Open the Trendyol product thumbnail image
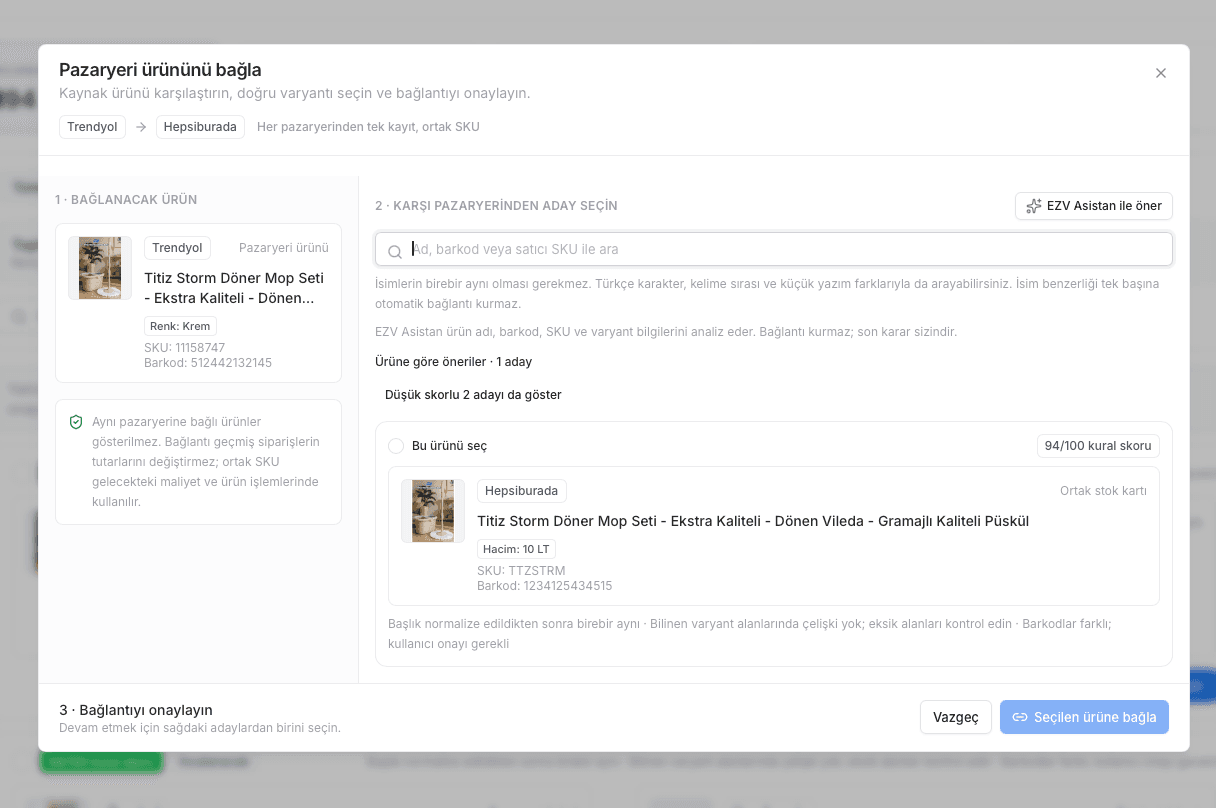 click(x=100, y=268)
